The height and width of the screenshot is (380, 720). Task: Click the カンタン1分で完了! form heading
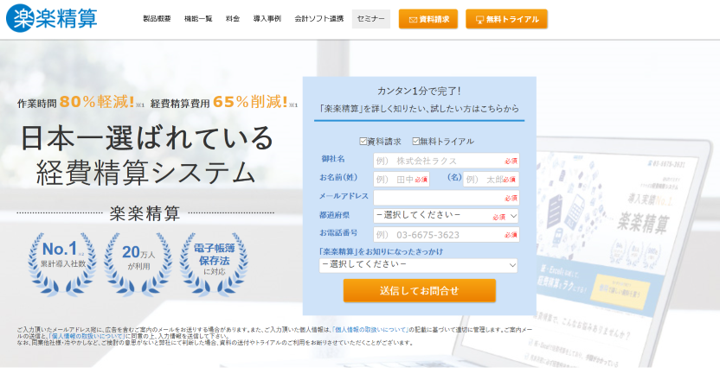pos(419,91)
